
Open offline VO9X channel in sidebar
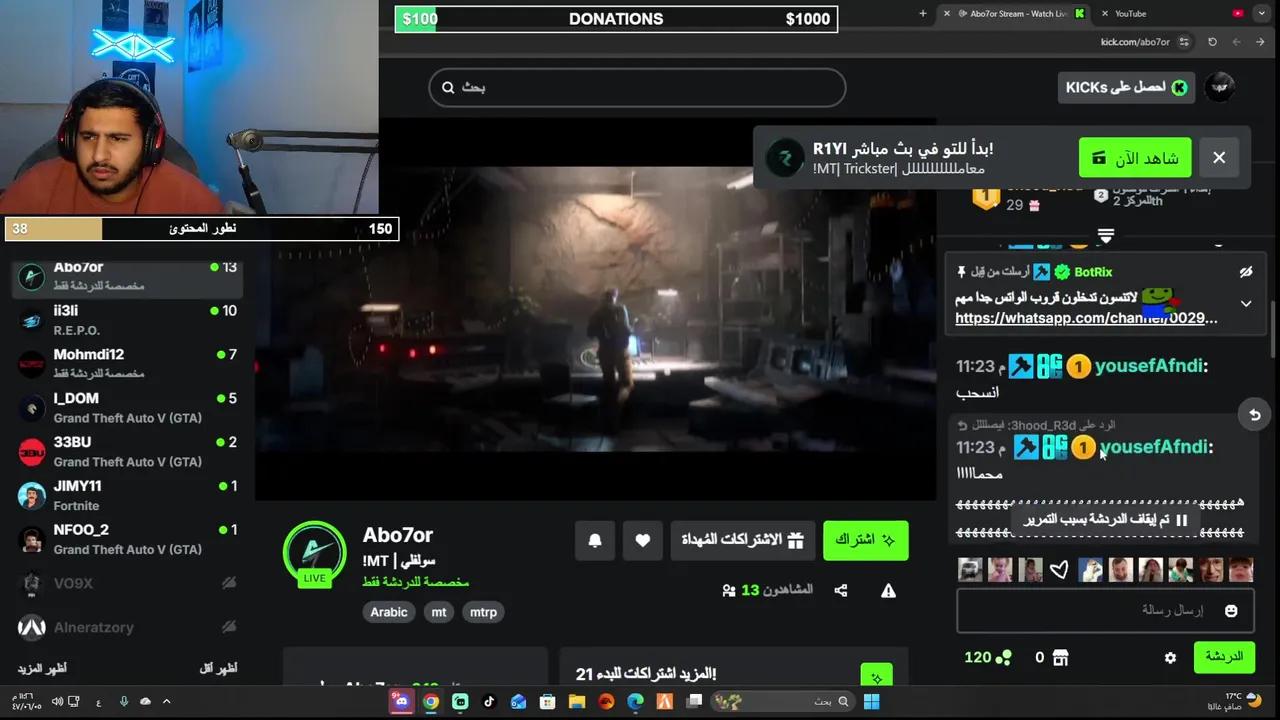[127, 583]
